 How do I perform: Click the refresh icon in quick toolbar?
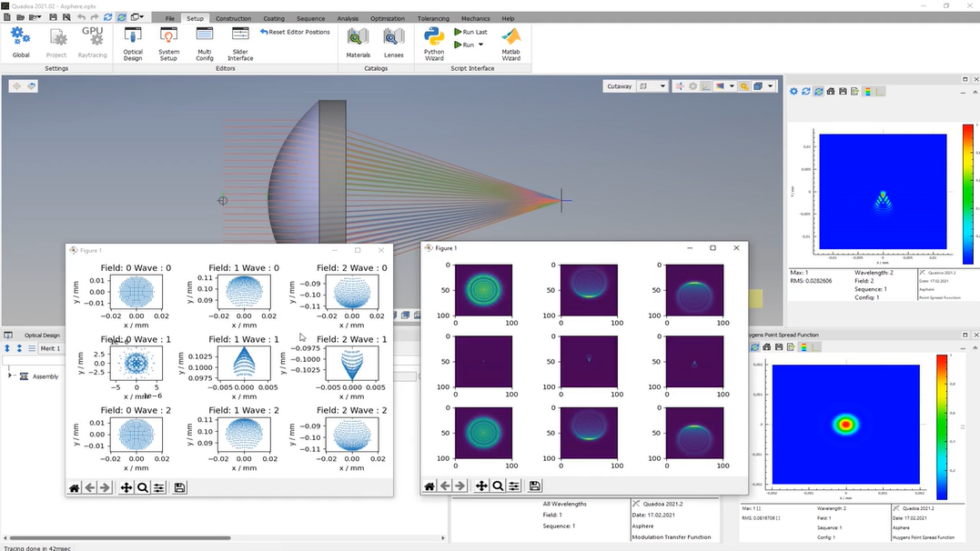click(108, 17)
